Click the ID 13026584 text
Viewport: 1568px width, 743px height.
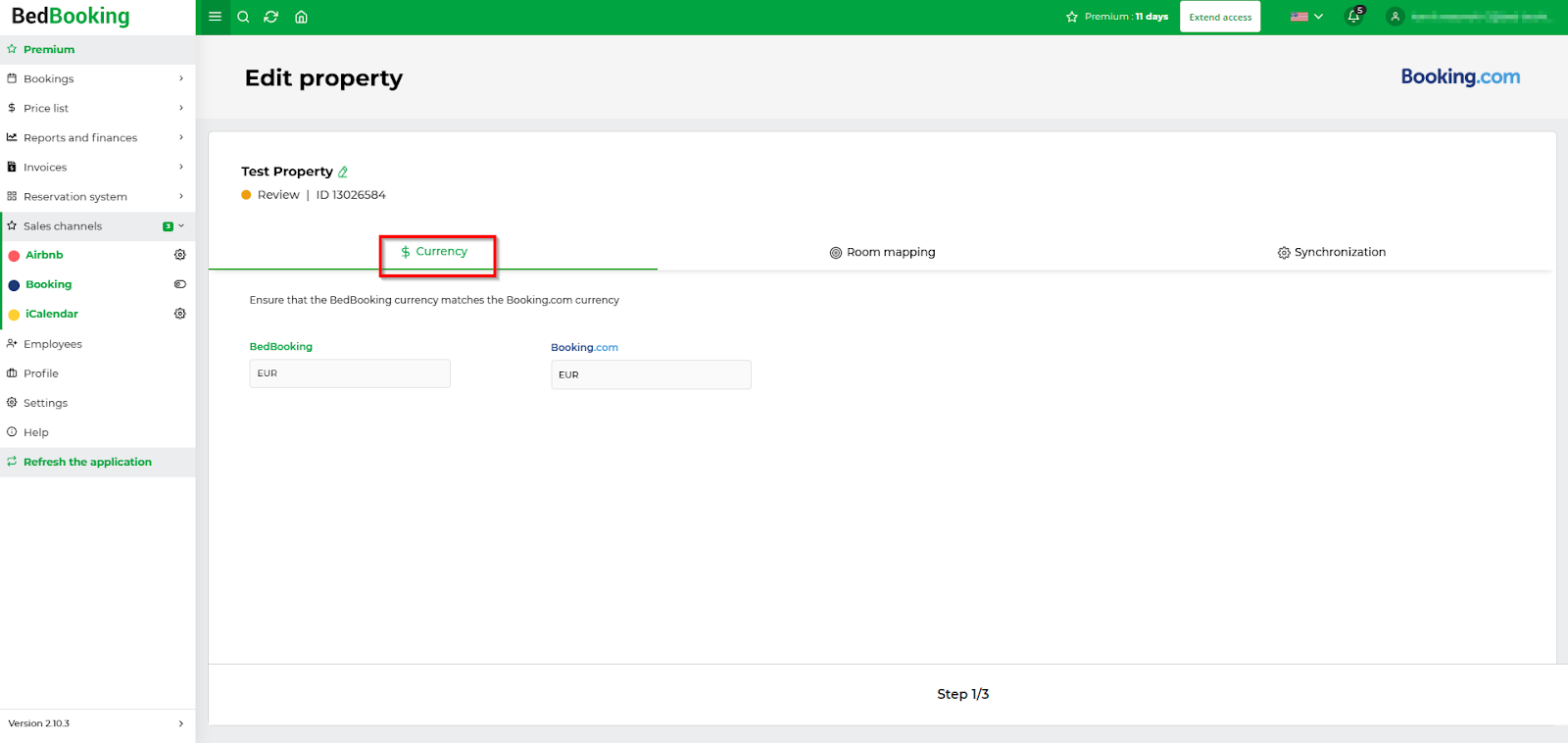pos(351,195)
